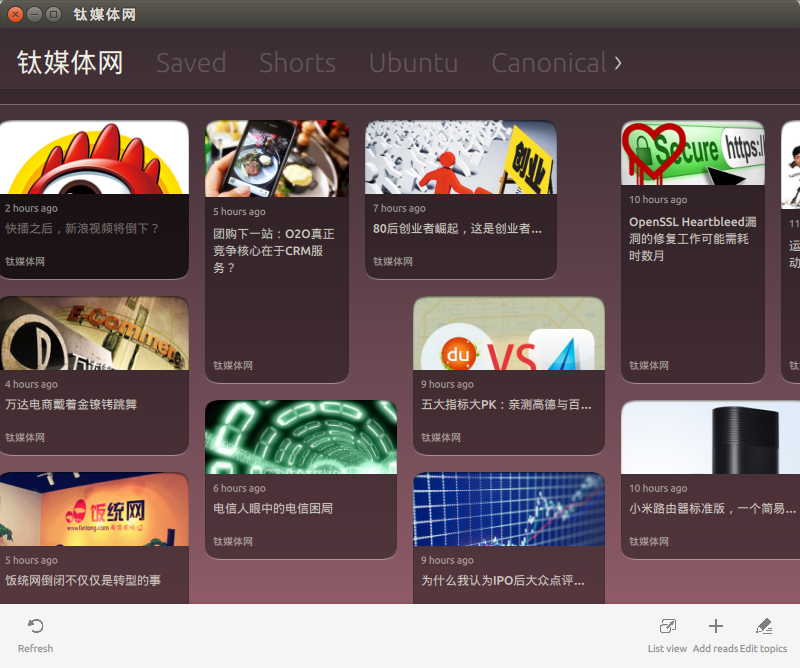Switch to List view
Screen dimensions: 800x668
click(x=667, y=635)
